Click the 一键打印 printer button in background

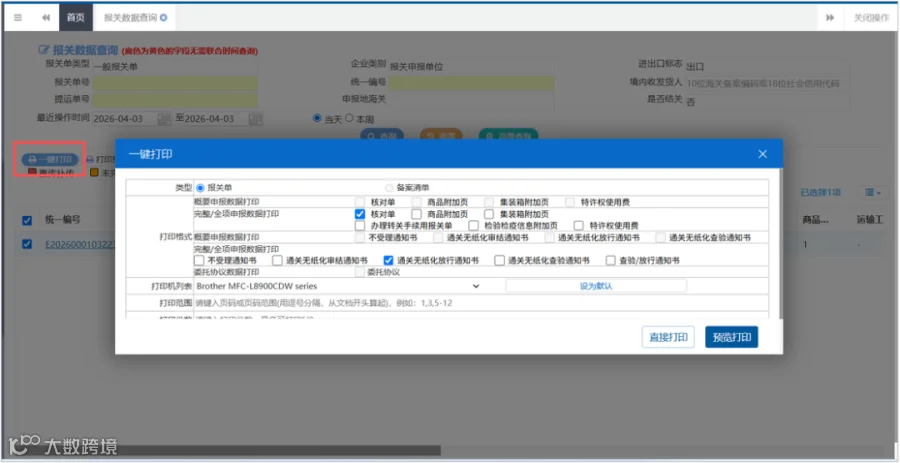click(51, 159)
